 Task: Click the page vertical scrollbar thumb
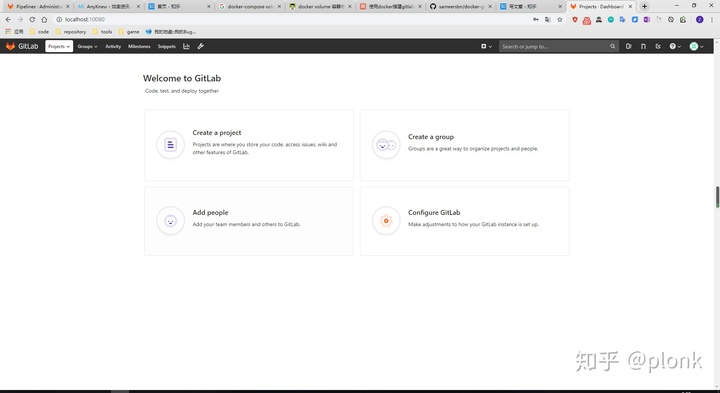click(717, 197)
